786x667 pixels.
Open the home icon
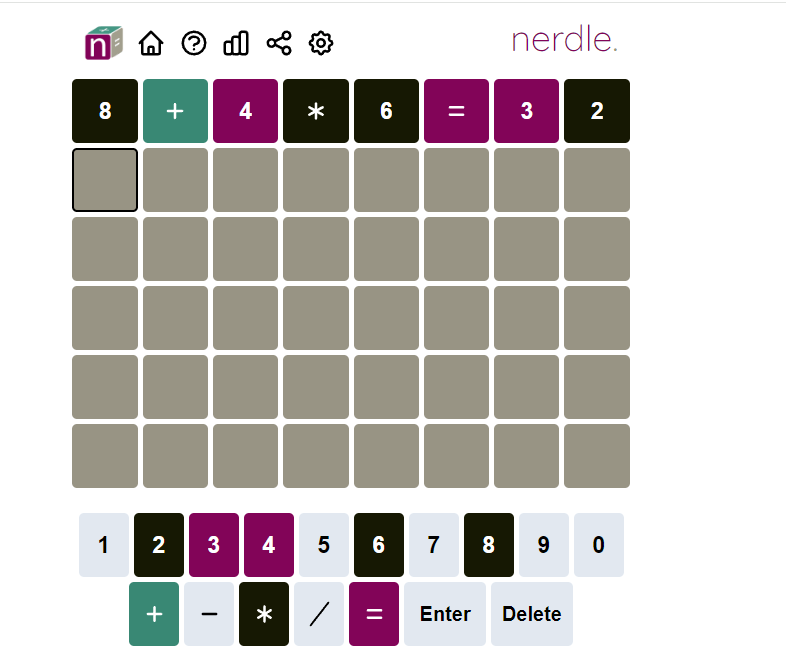[x=151, y=43]
